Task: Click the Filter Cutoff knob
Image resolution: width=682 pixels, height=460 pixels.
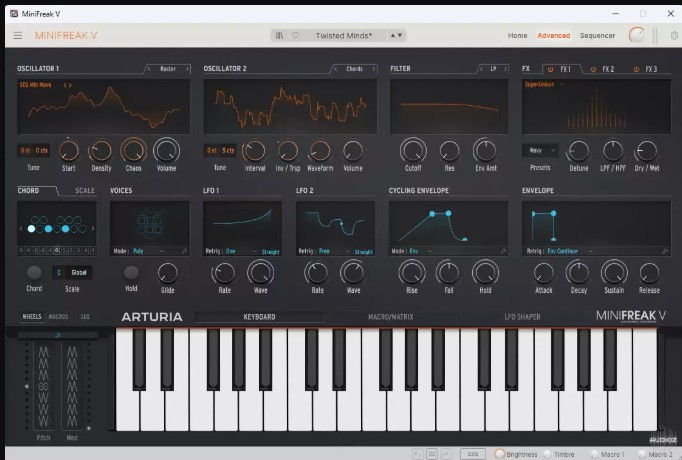Action: (413, 151)
